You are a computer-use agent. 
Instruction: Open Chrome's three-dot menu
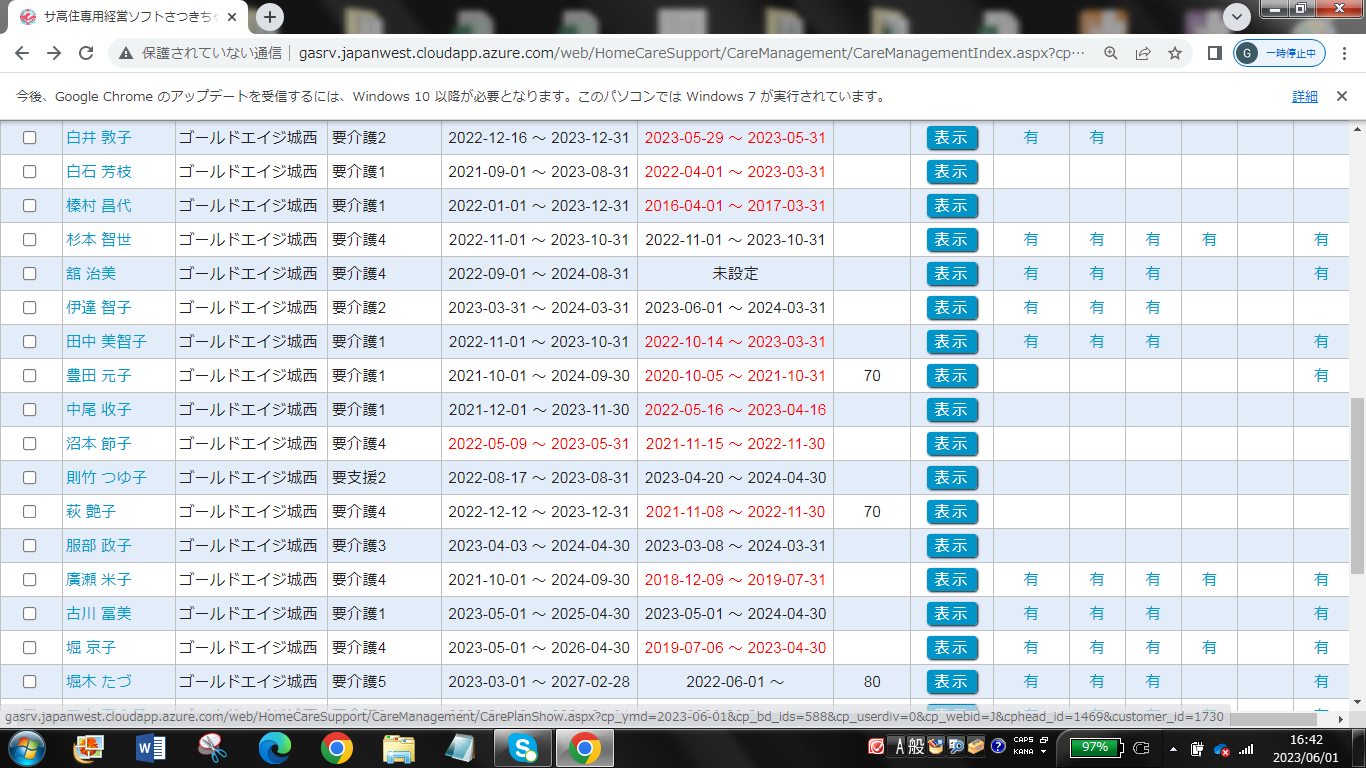click(1343, 53)
